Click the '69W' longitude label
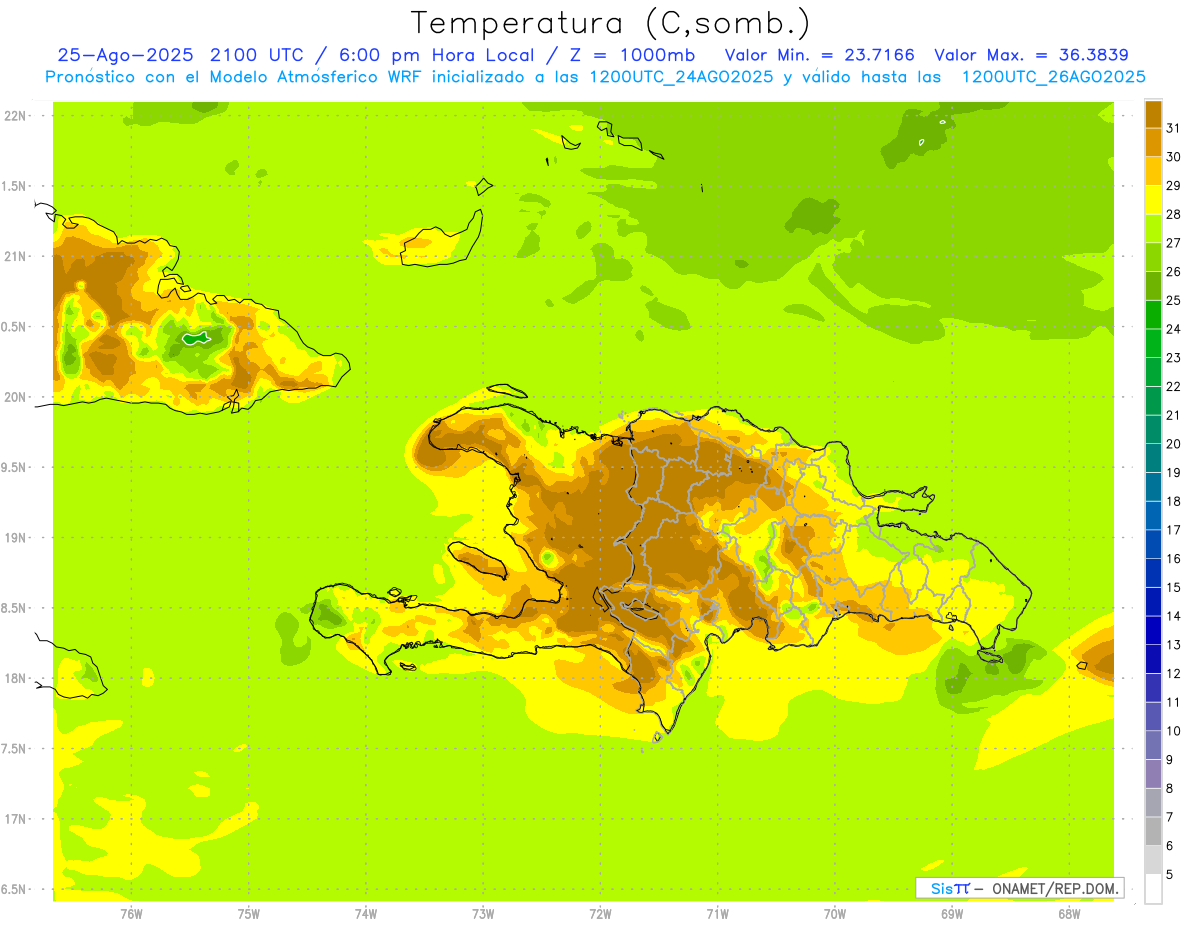This screenshot has height=927, width=1200. (952, 913)
